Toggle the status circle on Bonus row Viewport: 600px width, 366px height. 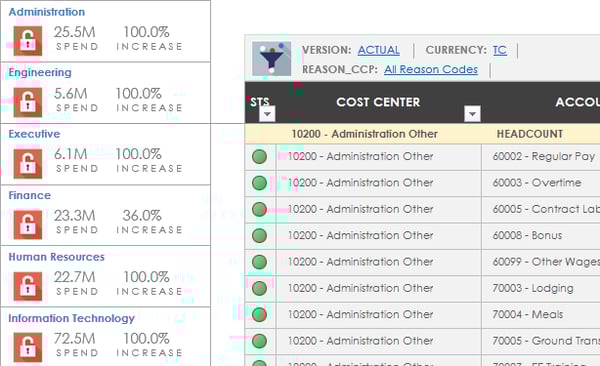coord(259,235)
